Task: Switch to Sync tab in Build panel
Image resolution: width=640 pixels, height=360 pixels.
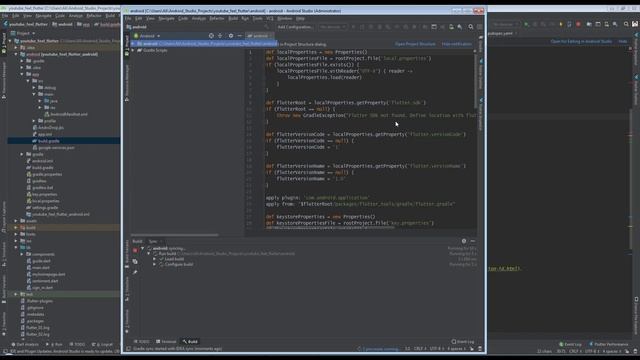Action: pos(153,241)
